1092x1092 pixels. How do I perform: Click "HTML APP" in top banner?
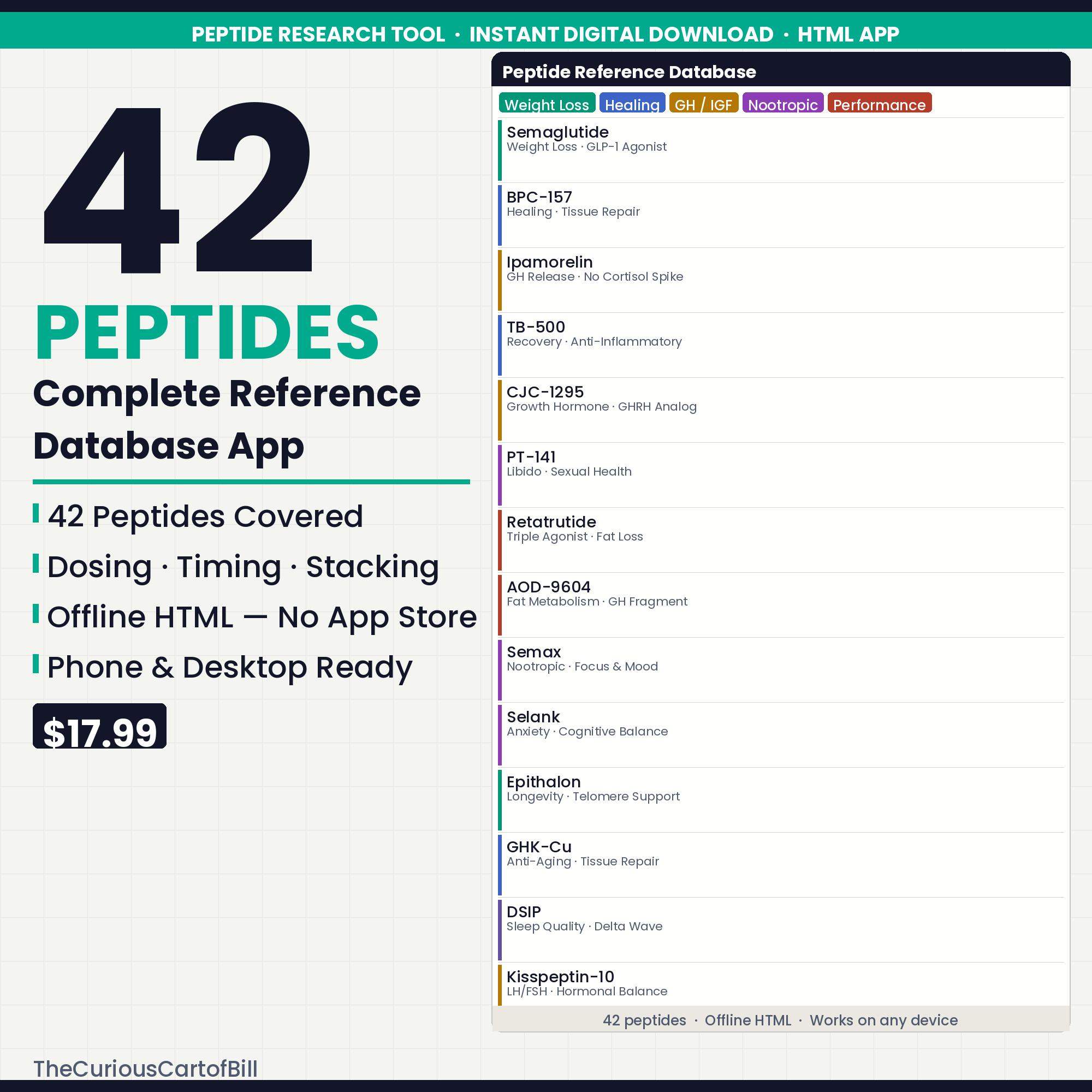tap(848, 34)
